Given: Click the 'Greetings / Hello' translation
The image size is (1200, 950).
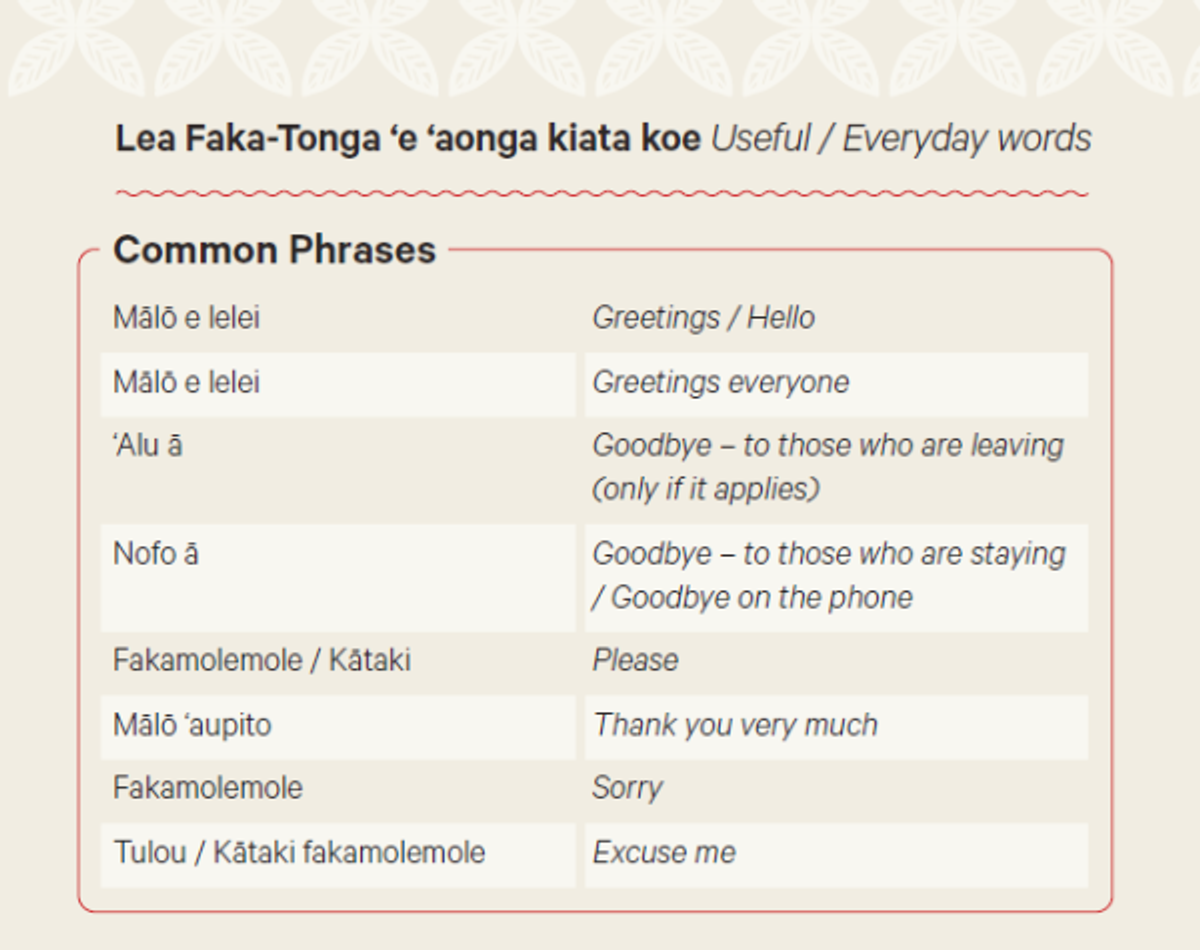Looking at the screenshot, I should point(704,318).
